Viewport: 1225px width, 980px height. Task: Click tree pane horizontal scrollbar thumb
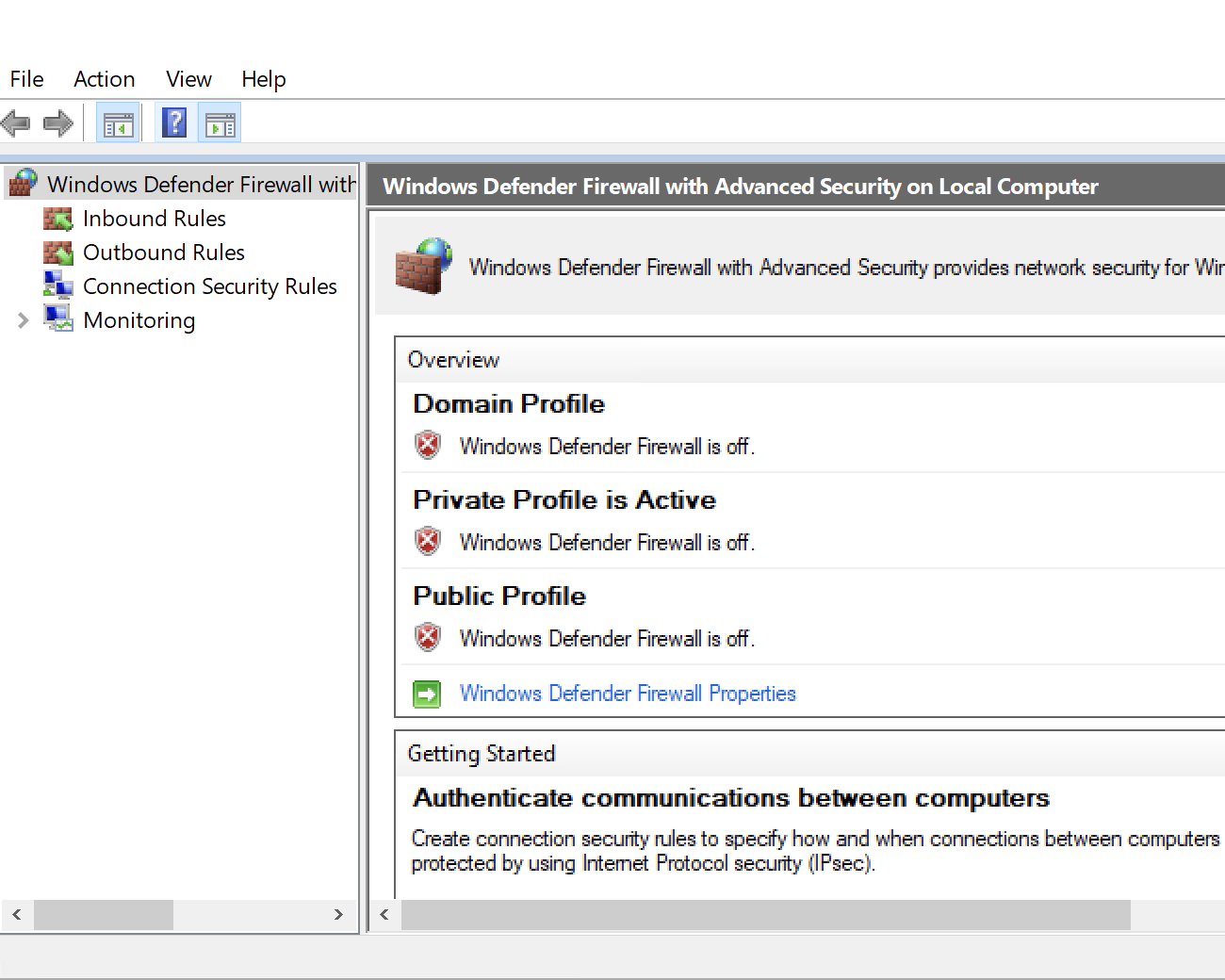[x=104, y=915]
